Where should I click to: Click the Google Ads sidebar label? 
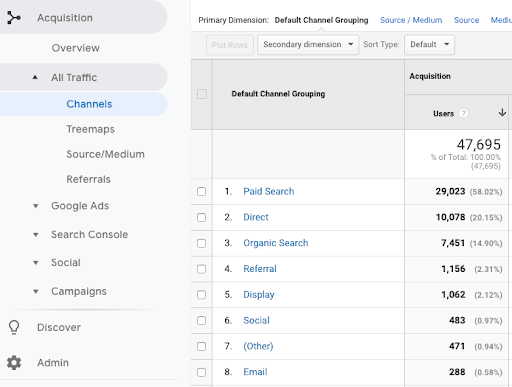click(80, 206)
